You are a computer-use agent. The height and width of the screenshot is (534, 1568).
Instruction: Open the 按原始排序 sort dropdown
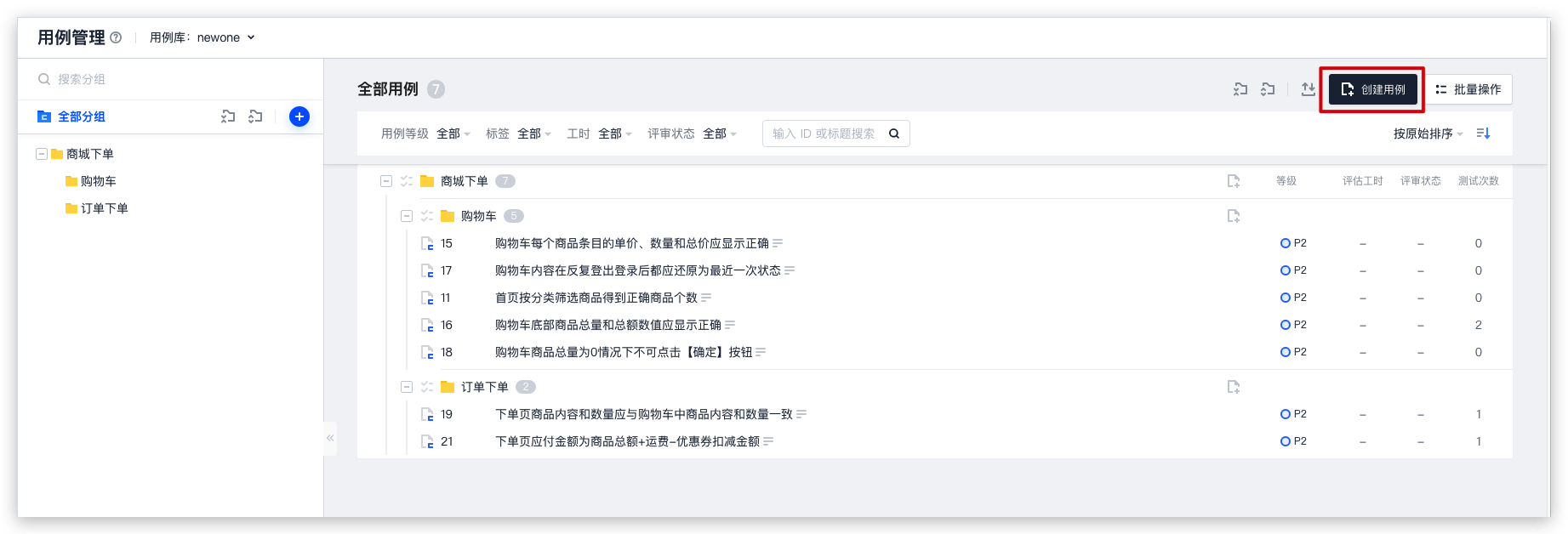tap(1428, 133)
